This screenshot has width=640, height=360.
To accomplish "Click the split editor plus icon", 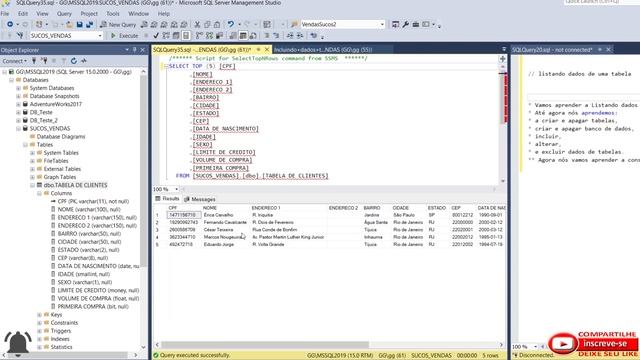I will 502,59.
